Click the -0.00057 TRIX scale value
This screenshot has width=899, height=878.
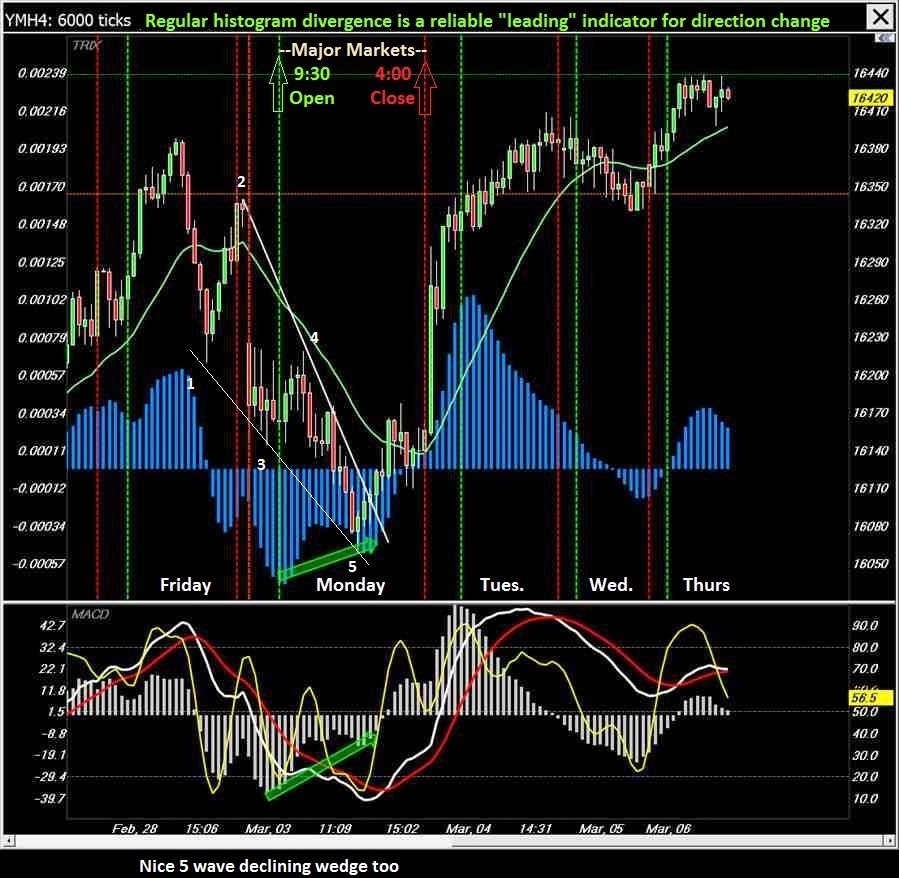coord(39,564)
